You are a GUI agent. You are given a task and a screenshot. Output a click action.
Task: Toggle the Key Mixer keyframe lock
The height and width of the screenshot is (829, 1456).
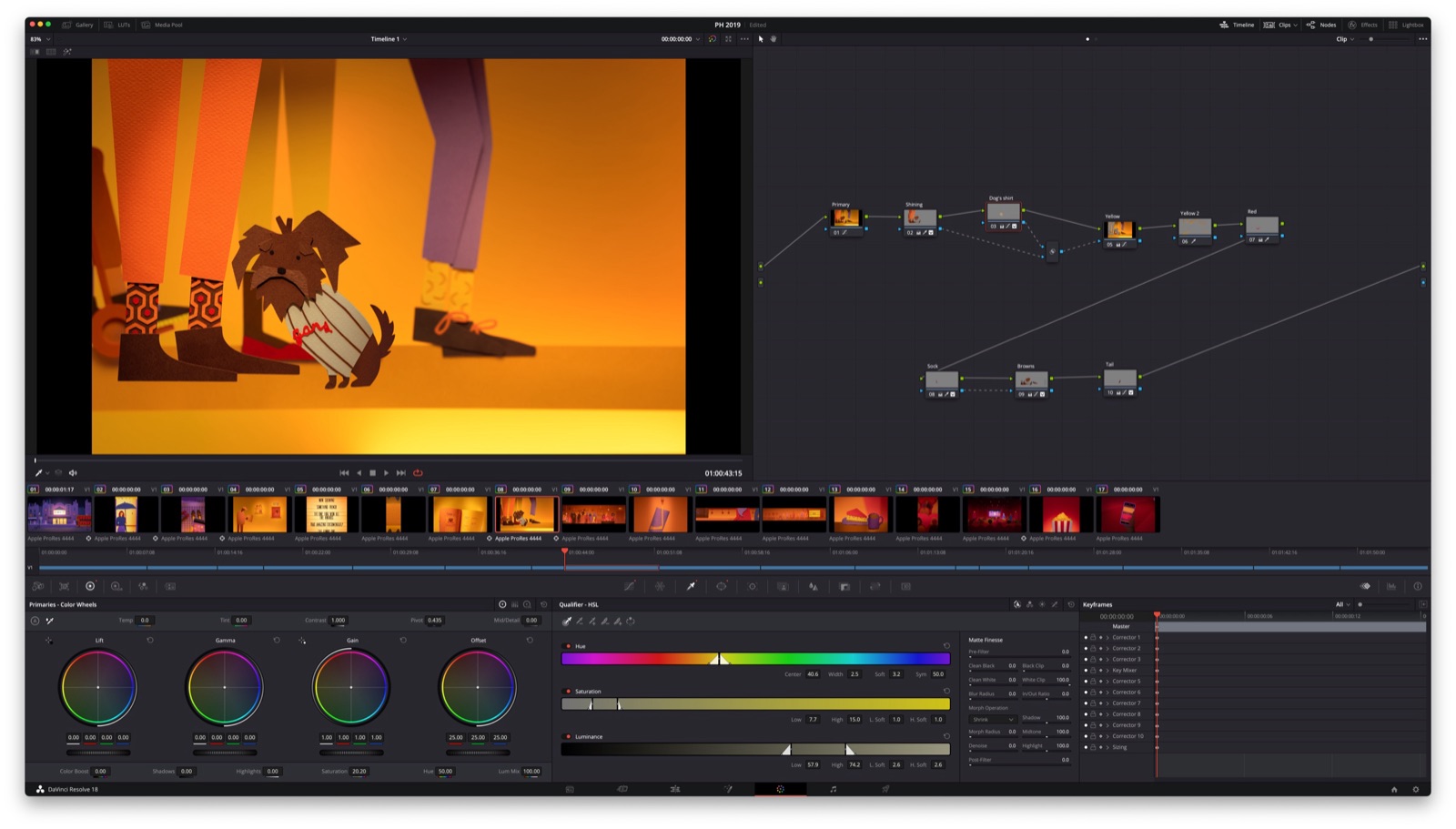pos(1093,670)
